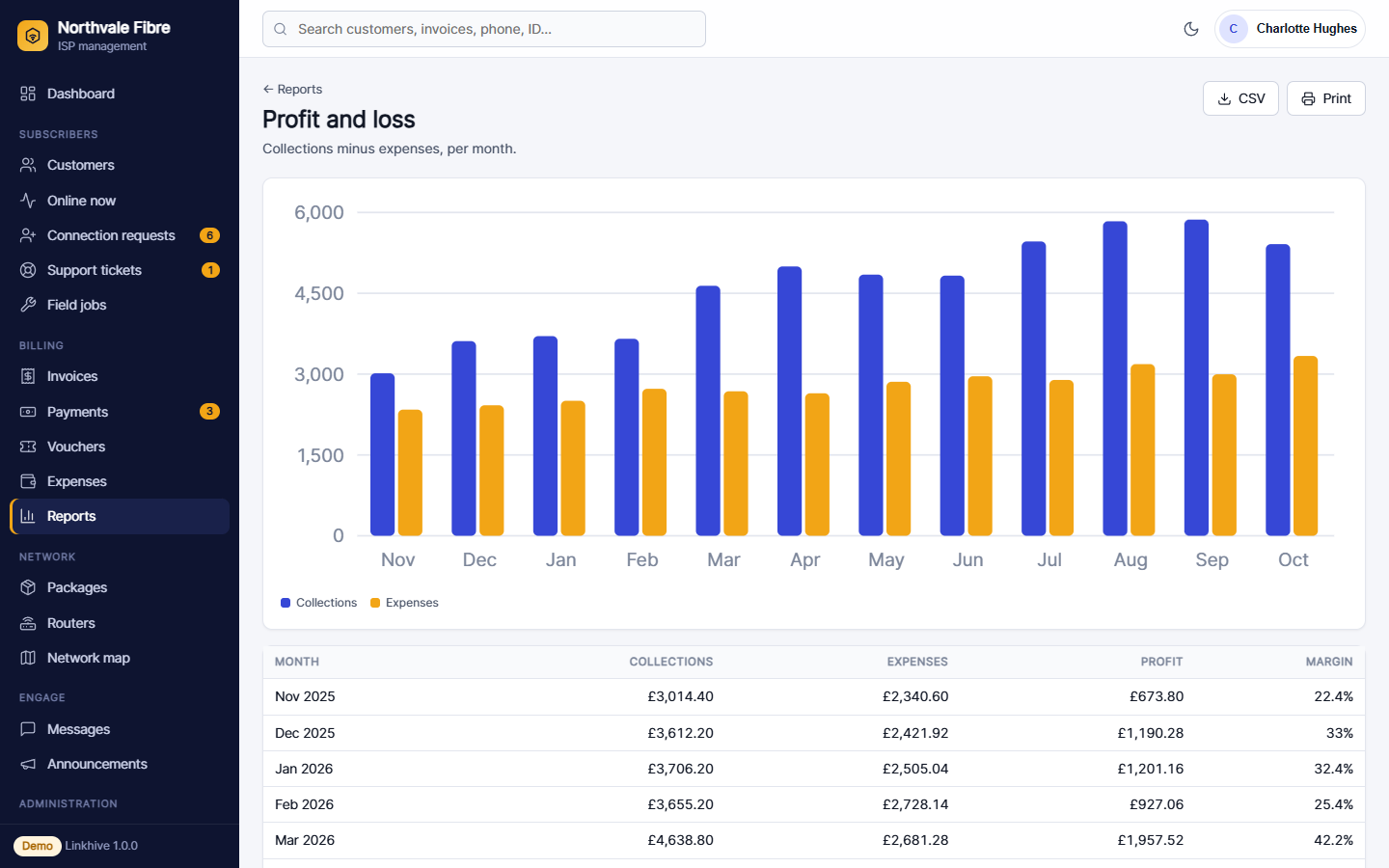1389x868 pixels.
Task: Click the Payments badge showing 3
Action: (209, 412)
